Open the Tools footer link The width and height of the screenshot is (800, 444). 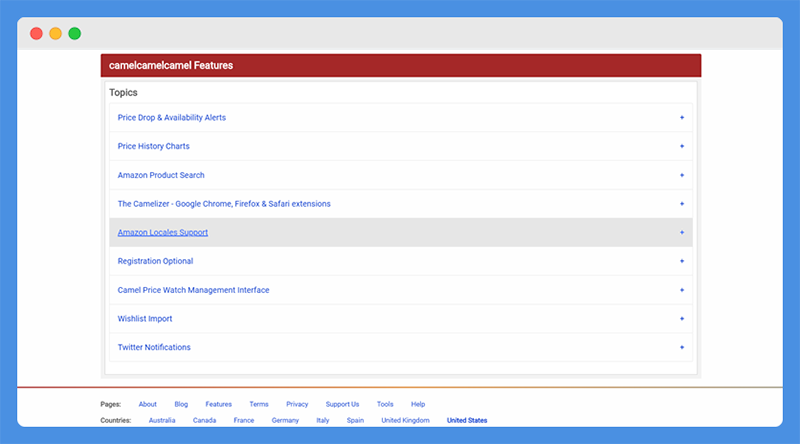click(x=385, y=404)
